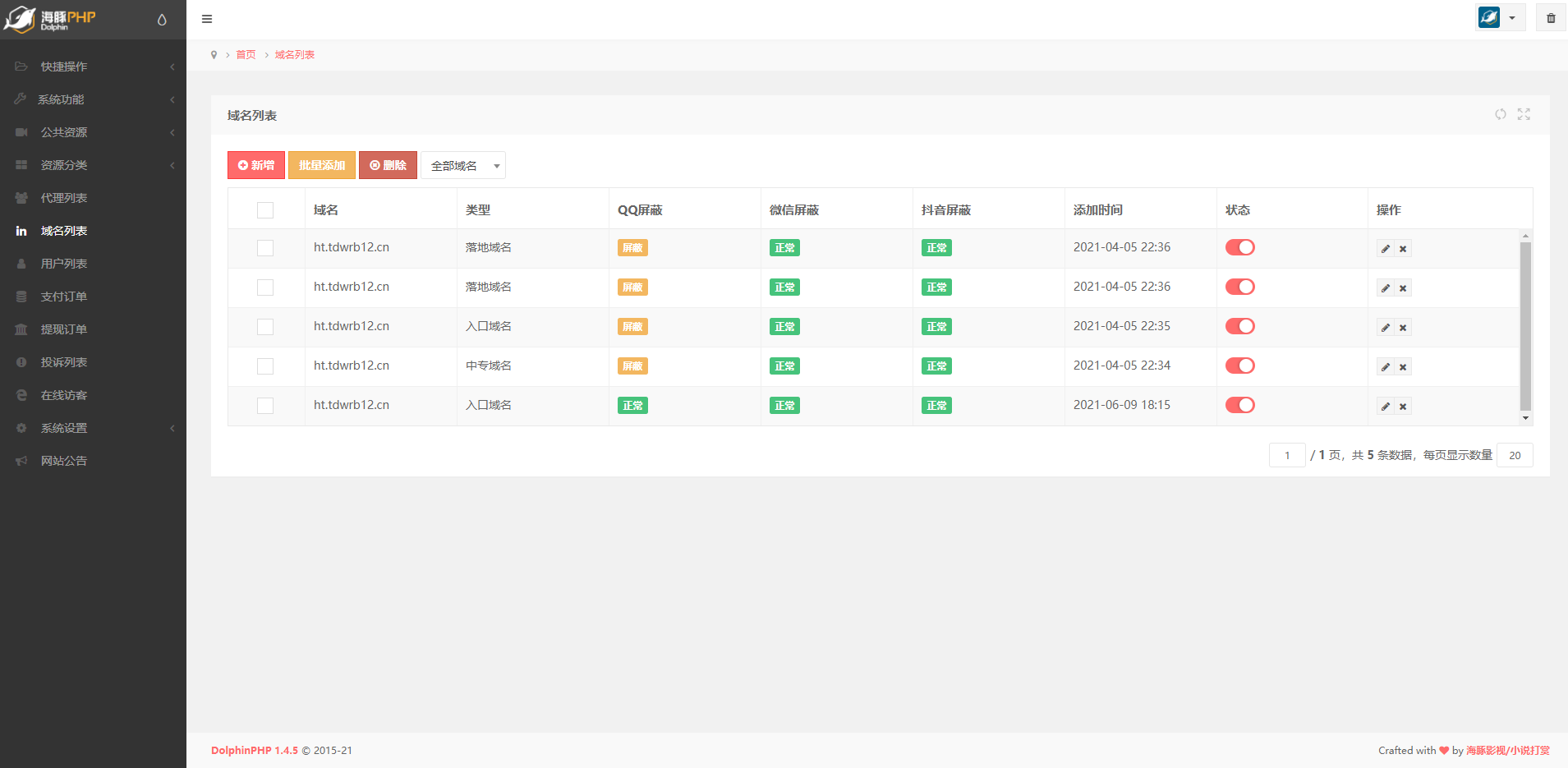
Task: Click the trash icon in top bar
Action: click(x=1551, y=18)
